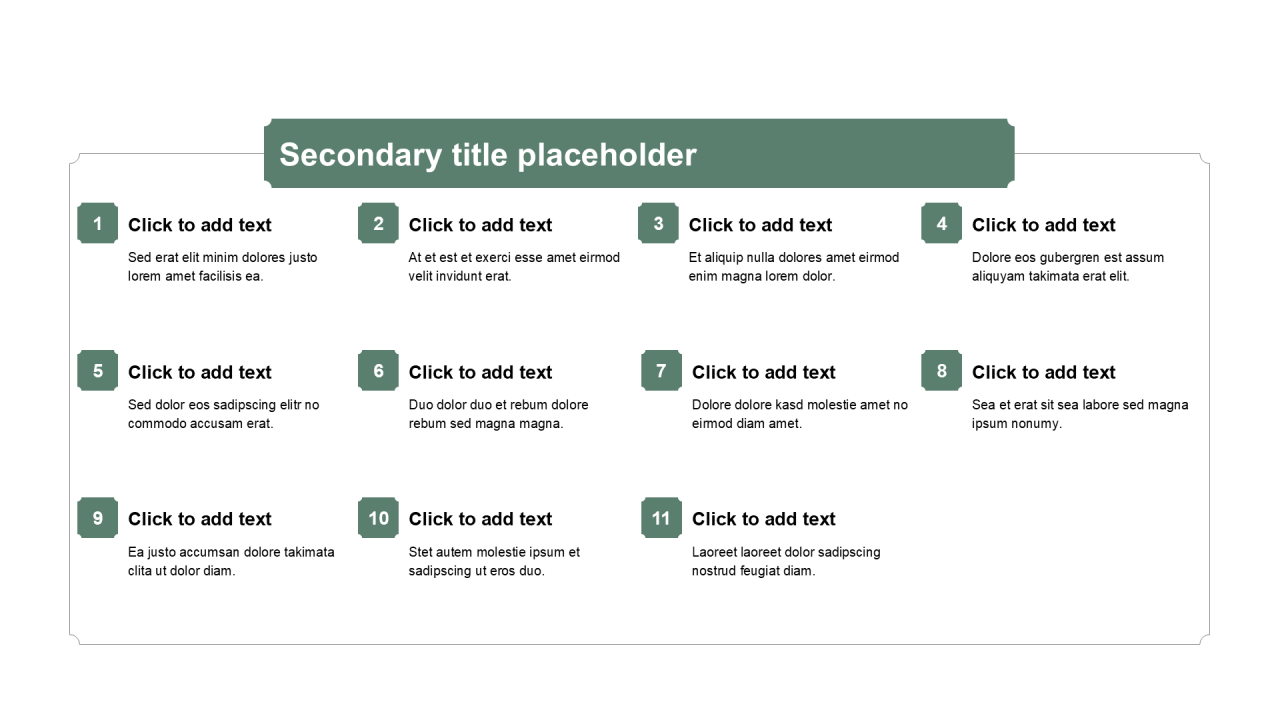The image size is (1280, 720).
Task: Click the number 7 badge icon
Action: pos(661,371)
